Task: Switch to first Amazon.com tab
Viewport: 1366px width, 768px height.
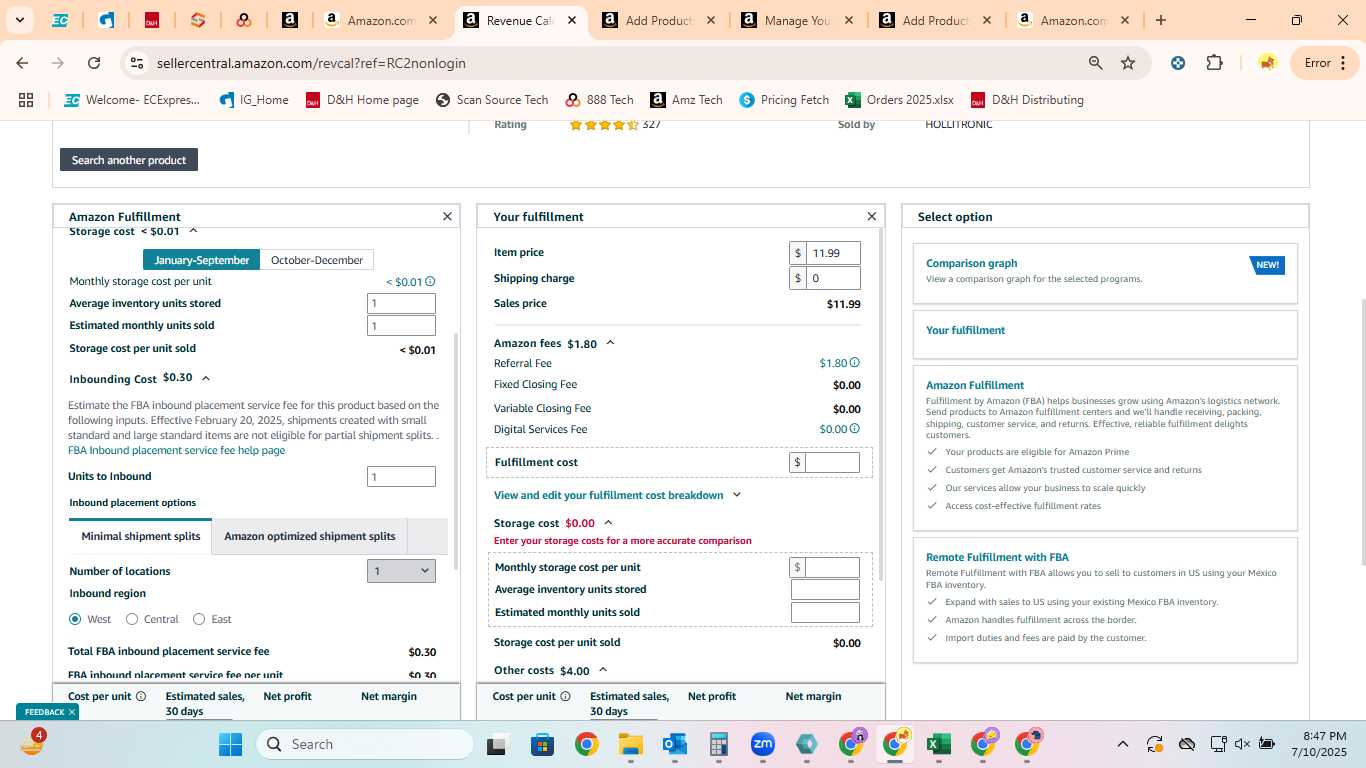Action: 380,20
